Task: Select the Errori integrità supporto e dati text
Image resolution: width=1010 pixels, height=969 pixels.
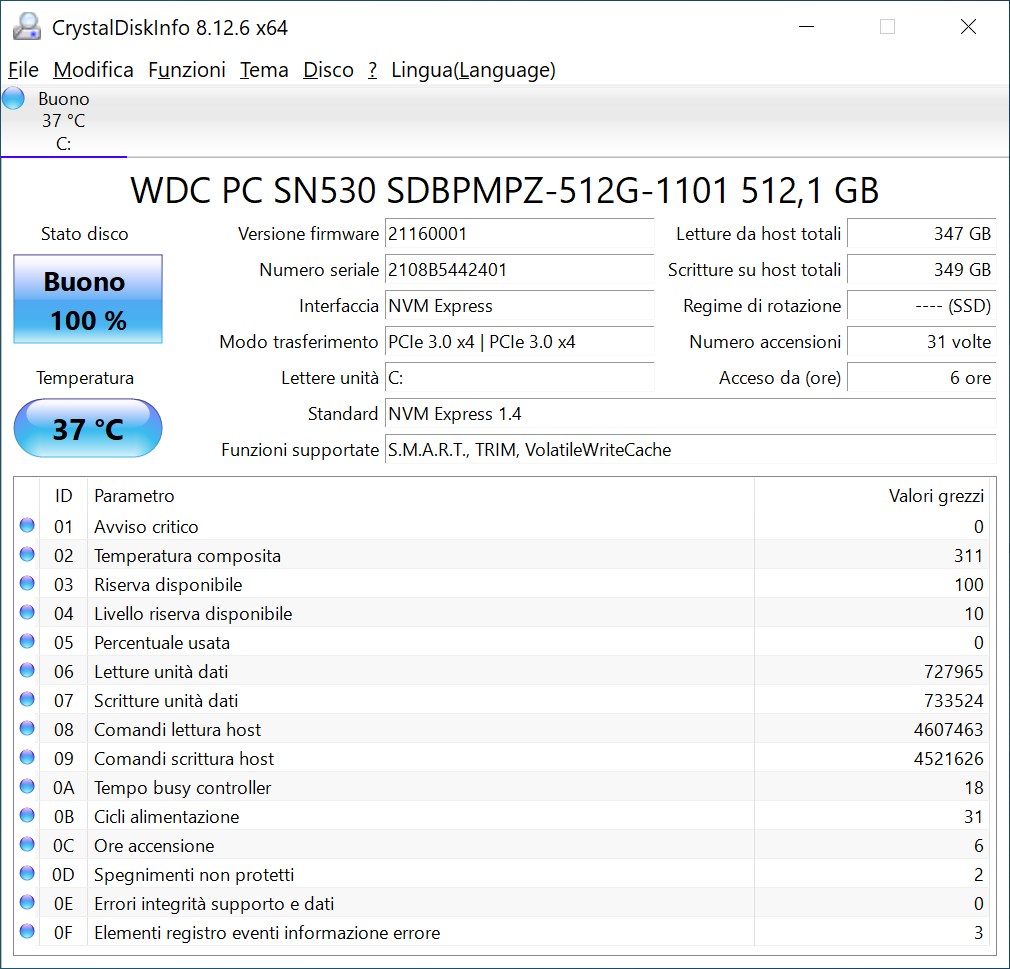Action: (214, 904)
